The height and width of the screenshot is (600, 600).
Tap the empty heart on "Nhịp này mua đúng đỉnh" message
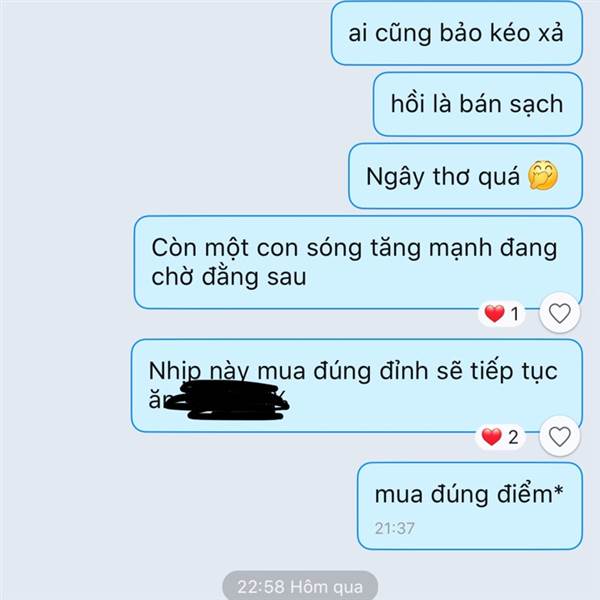click(x=560, y=436)
